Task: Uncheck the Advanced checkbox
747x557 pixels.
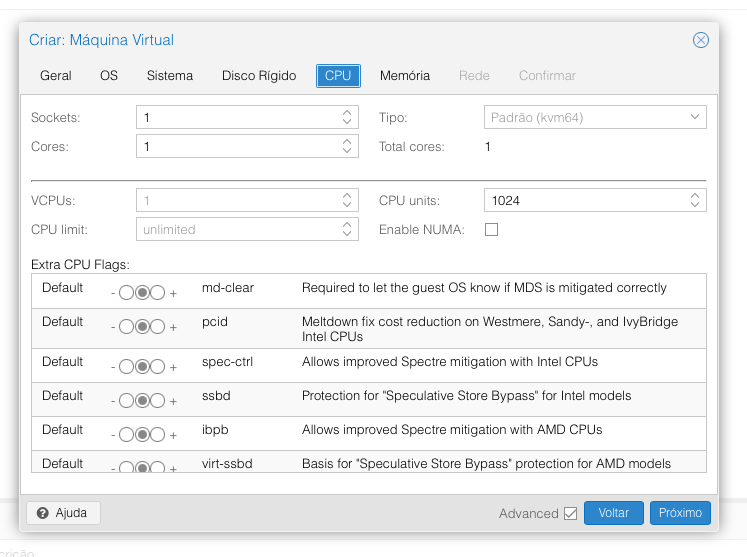Action: click(570, 513)
